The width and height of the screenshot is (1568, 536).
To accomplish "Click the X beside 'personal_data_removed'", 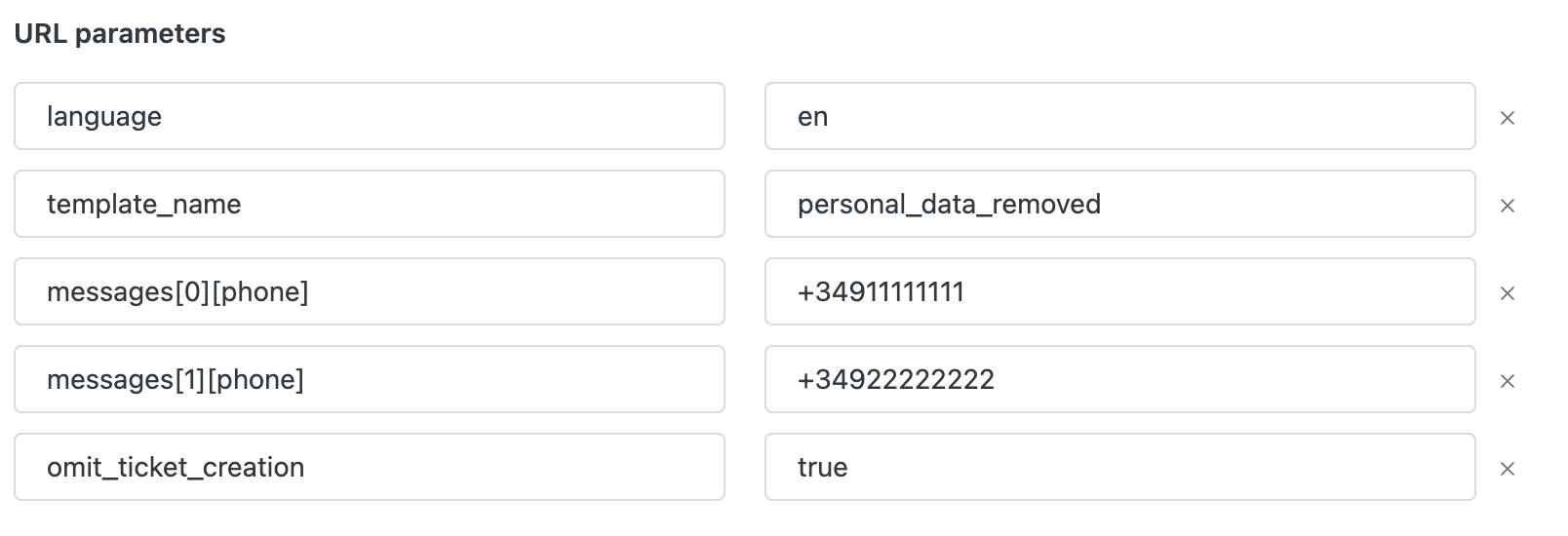I will click(1507, 206).
